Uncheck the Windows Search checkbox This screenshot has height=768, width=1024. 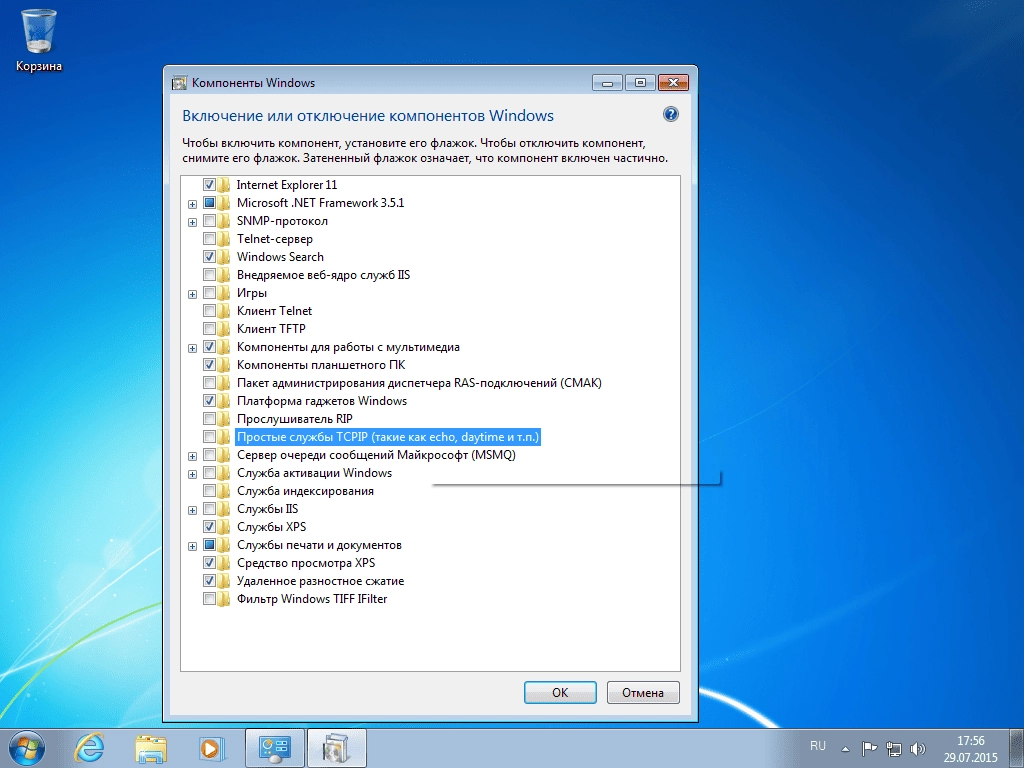pyautogui.click(x=209, y=257)
